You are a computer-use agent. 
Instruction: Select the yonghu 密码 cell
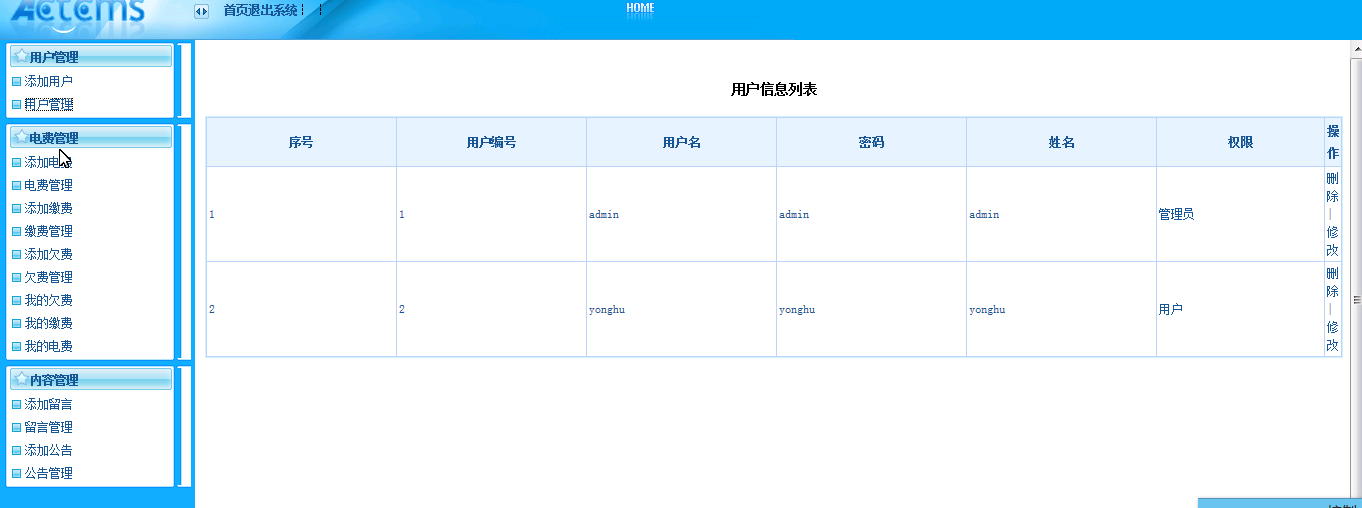coord(871,309)
